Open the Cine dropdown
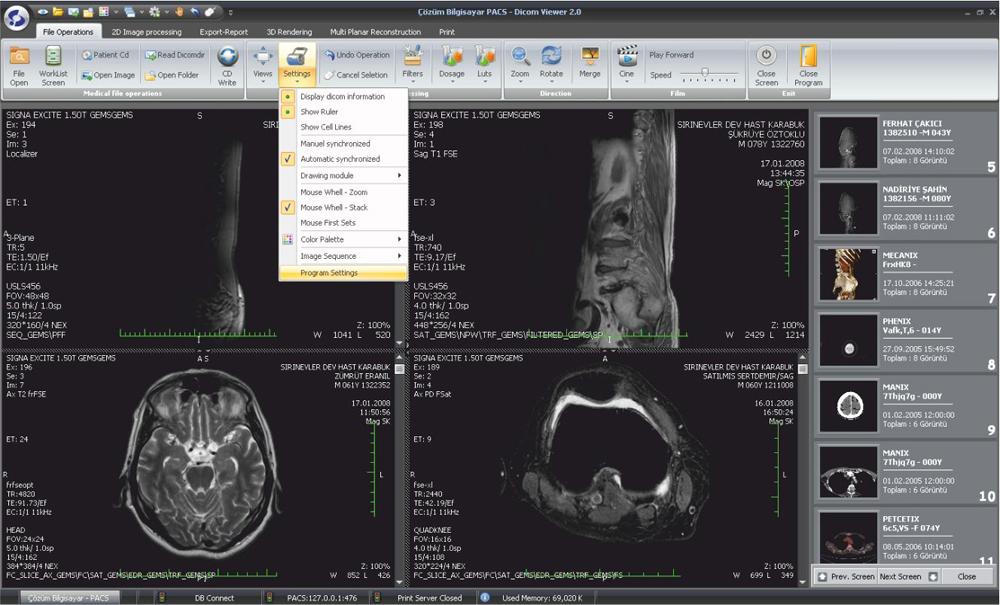 [627, 65]
